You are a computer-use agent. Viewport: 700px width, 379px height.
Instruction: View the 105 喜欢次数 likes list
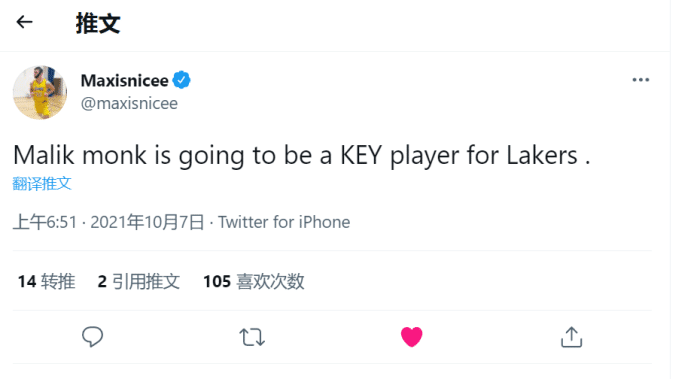click(x=254, y=282)
